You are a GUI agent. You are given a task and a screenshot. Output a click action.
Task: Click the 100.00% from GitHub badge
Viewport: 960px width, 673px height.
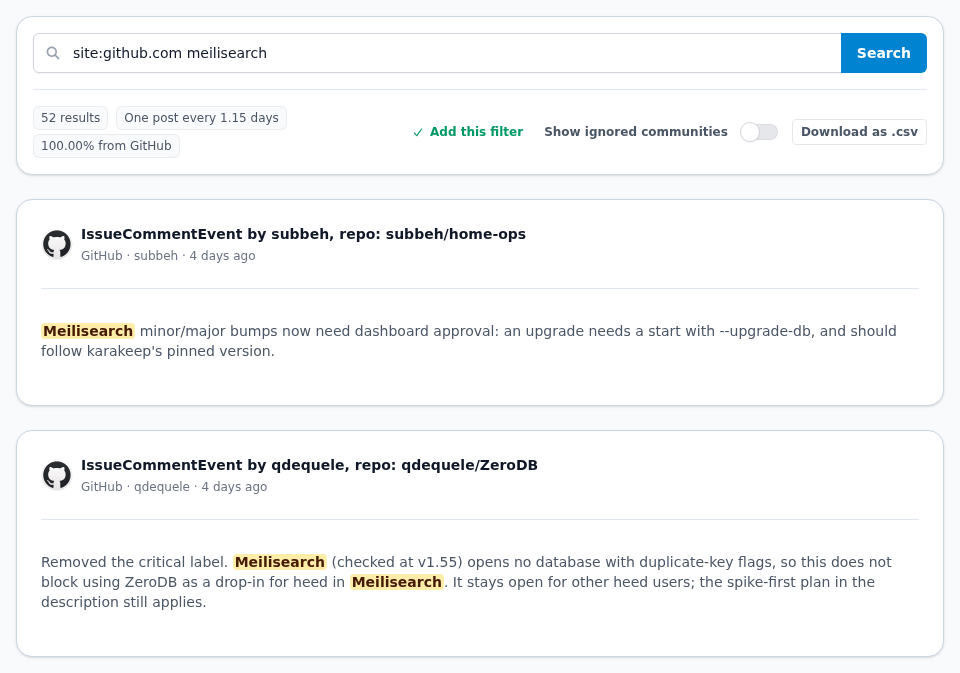pyautogui.click(x=106, y=146)
